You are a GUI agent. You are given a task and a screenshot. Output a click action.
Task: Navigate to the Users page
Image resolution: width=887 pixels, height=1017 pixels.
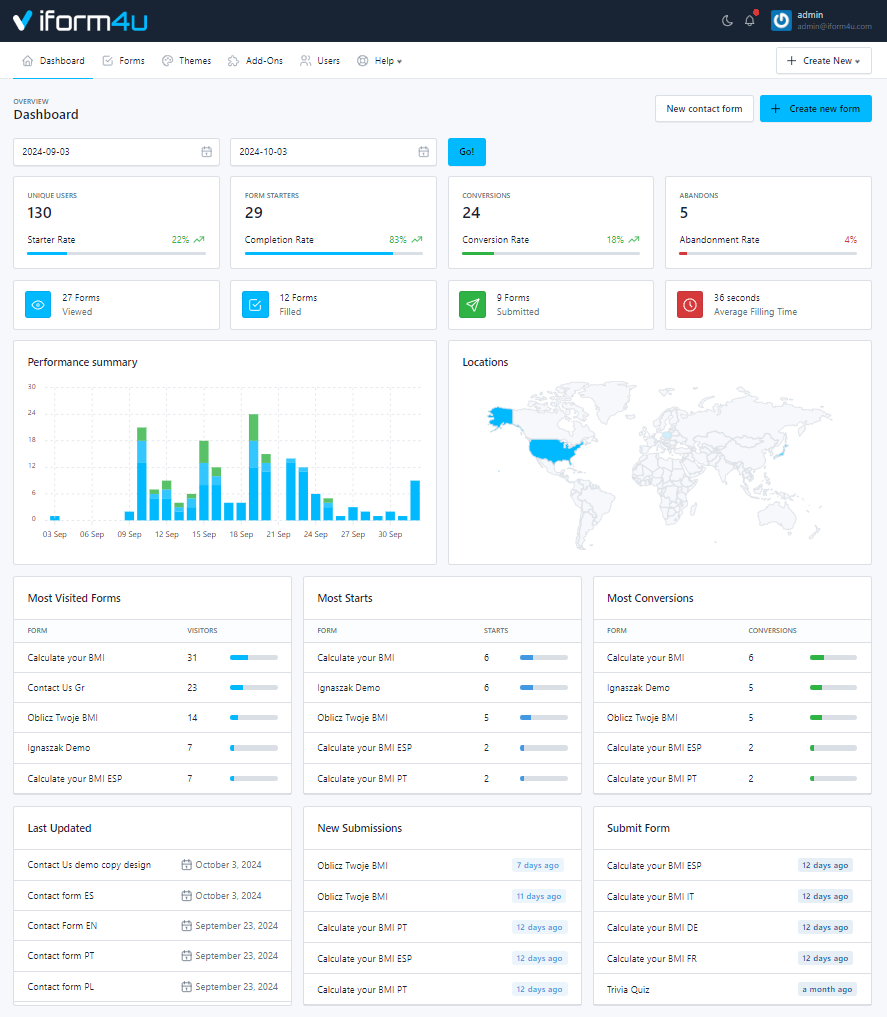point(319,60)
